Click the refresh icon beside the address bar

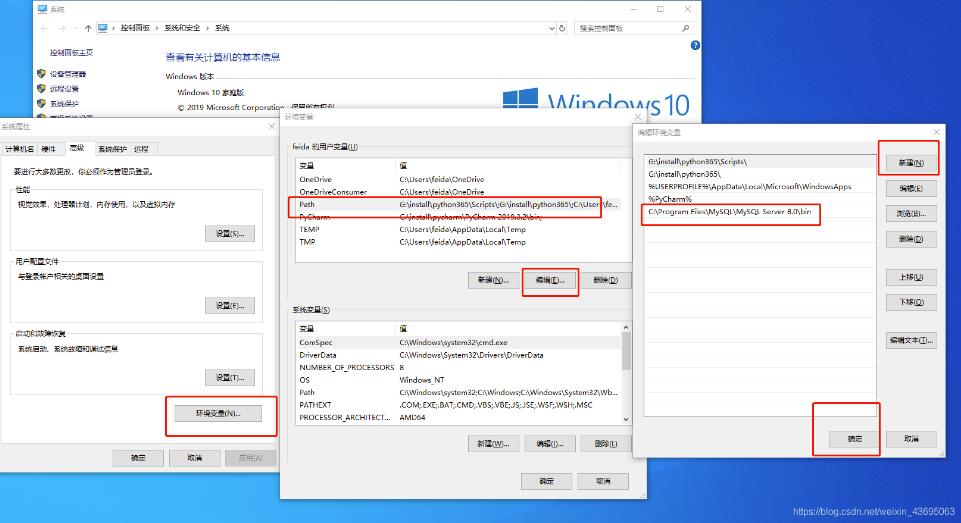pyautogui.click(x=561, y=28)
